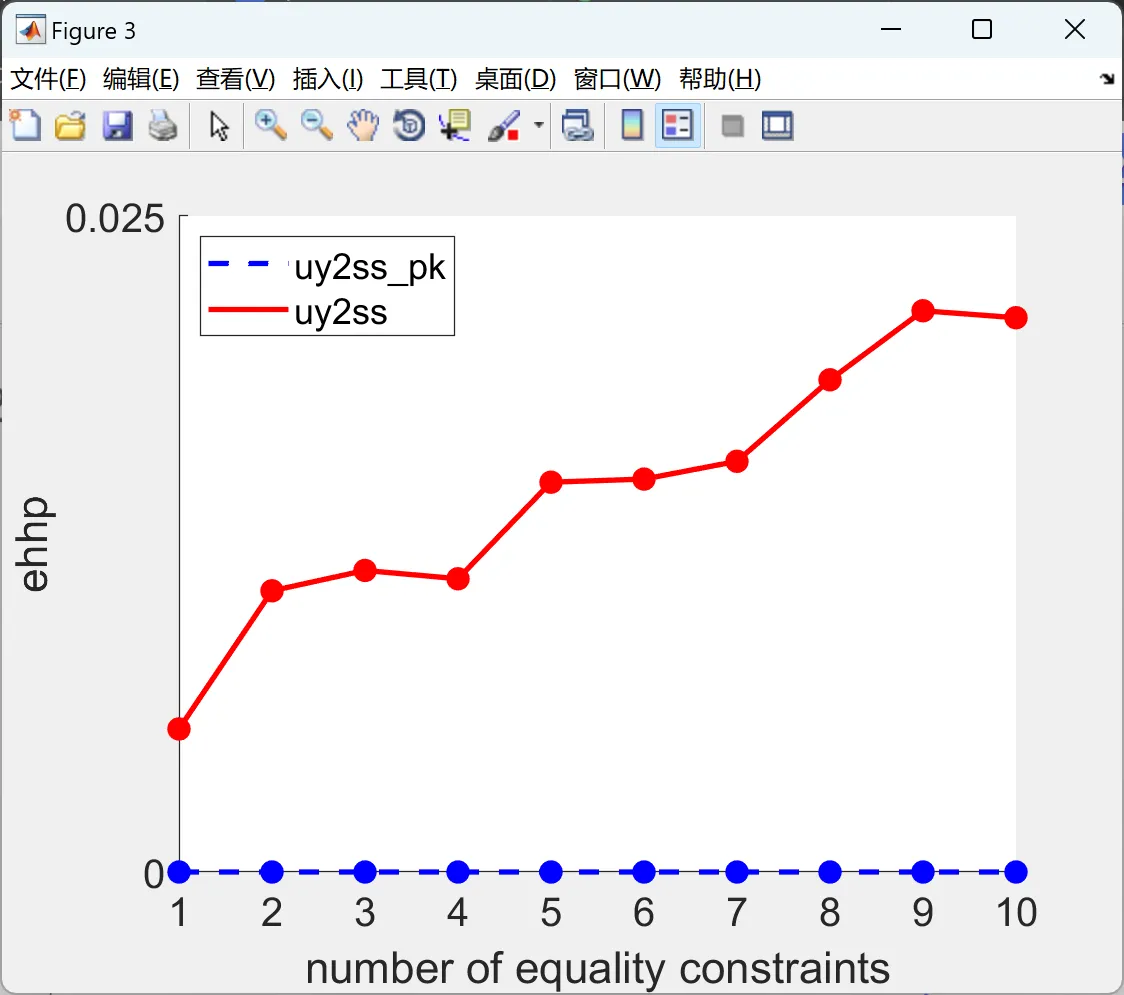Select the Pan hand tool
Image resolution: width=1124 pixels, height=995 pixels.
[363, 125]
